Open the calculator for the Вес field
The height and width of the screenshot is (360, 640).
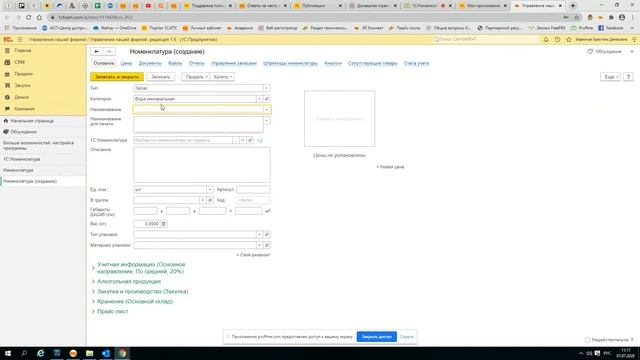[164, 224]
